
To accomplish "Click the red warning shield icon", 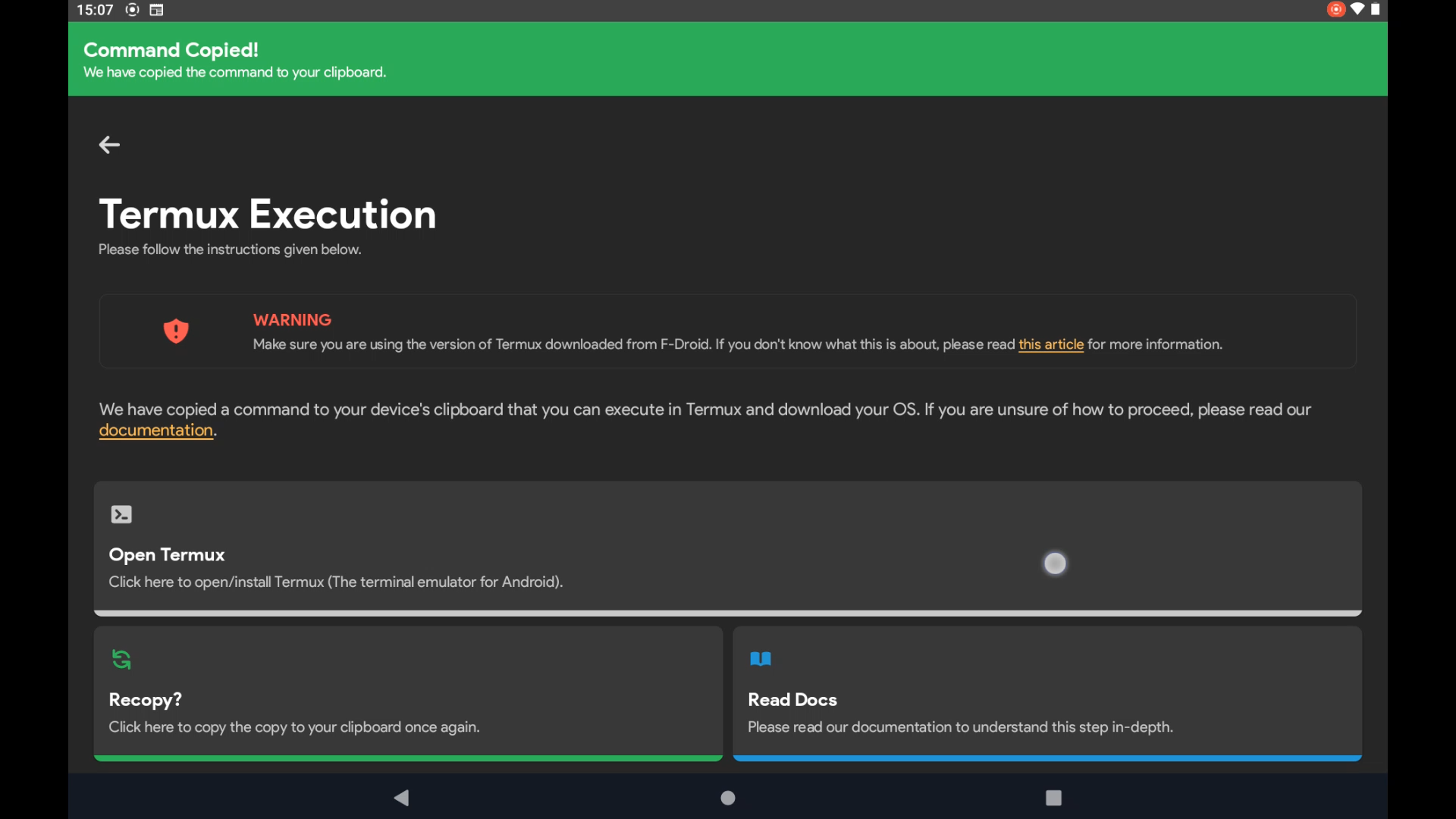I will pos(176,331).
